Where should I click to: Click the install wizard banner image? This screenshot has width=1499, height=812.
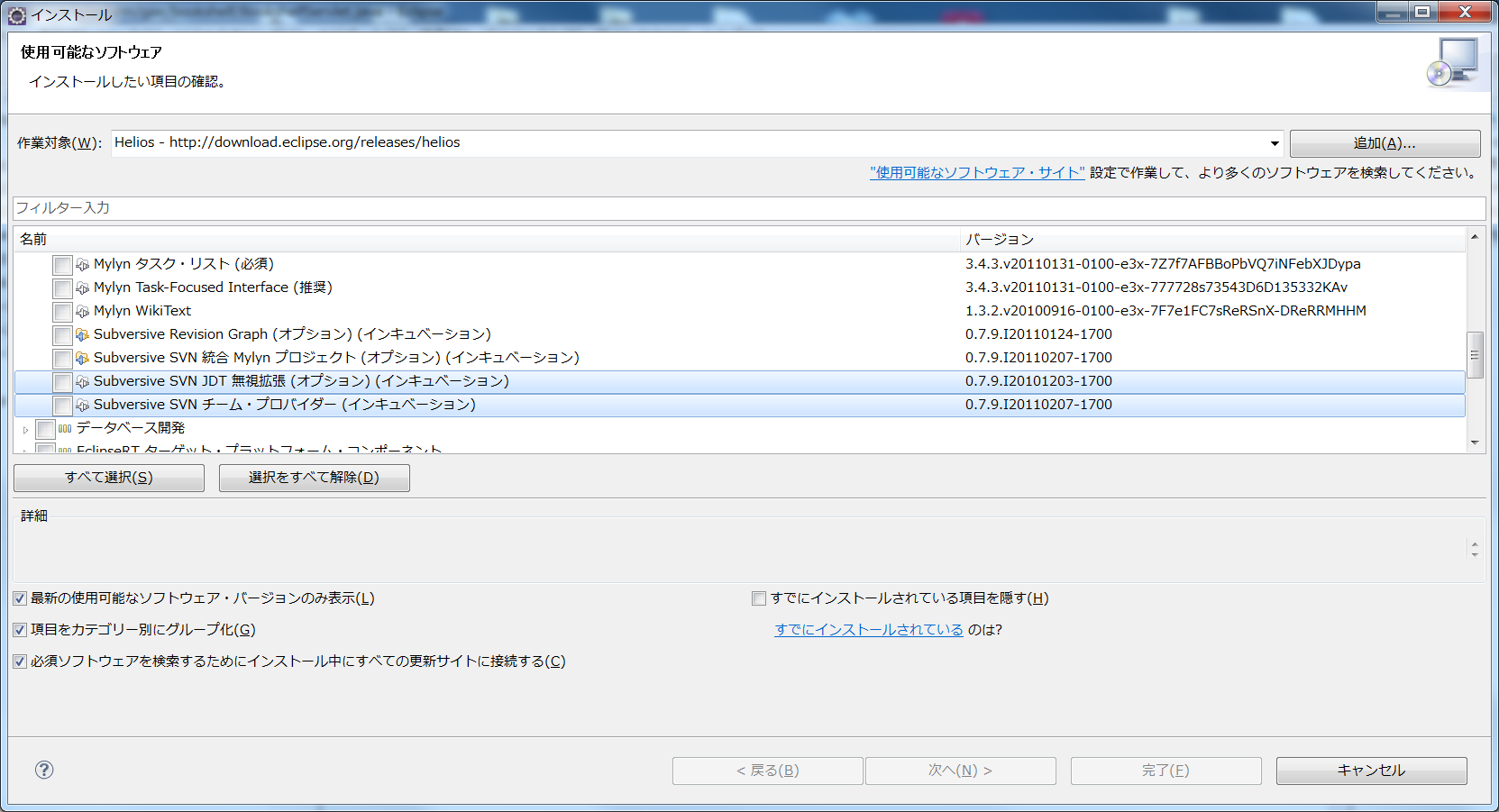(1452, 63)
